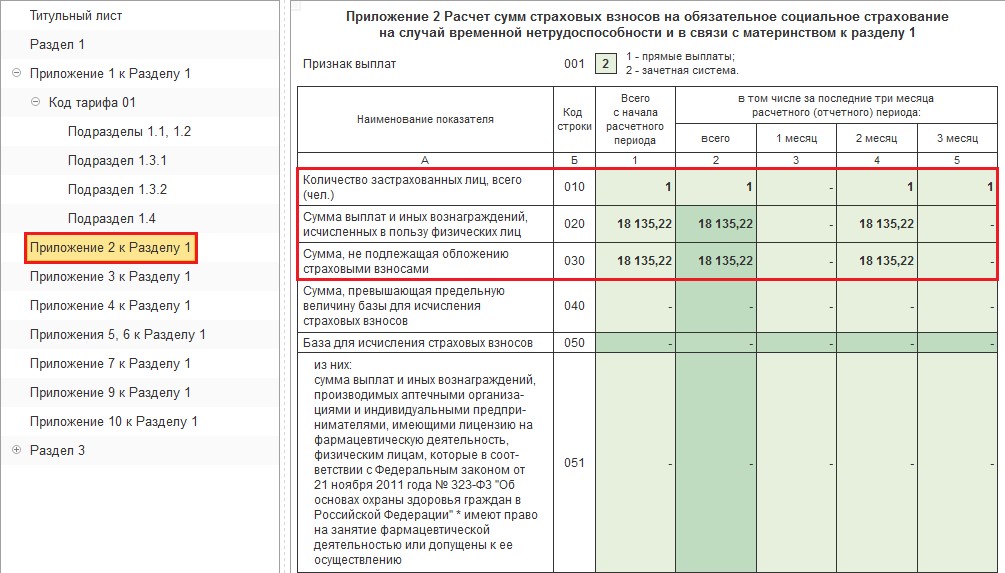Navigate to 'Приложения 5, 6 к Разделу 1'
This screenshot has width=1005, height=573.
117,334
